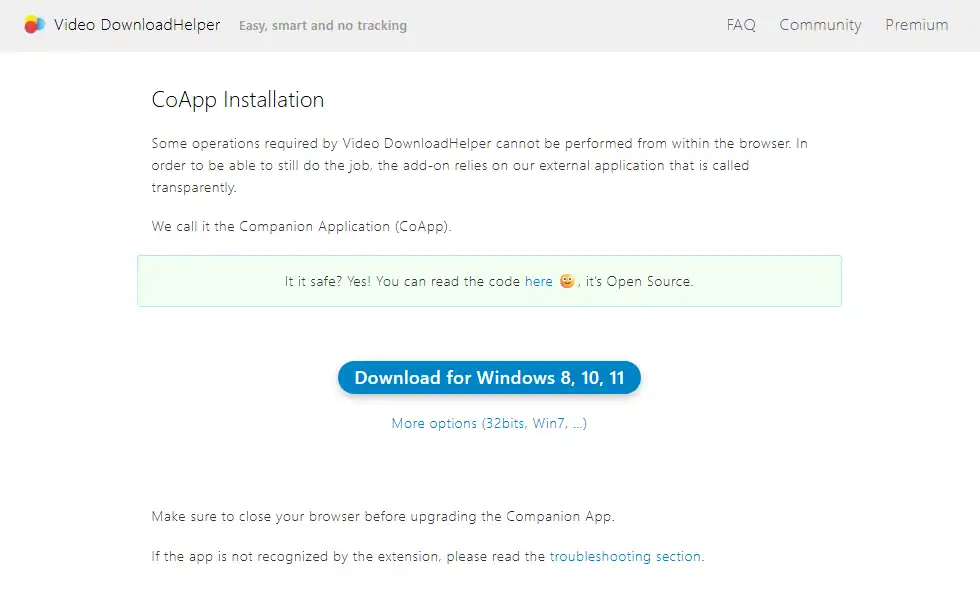Go to the Community section
Viewport: 980px width, 600px height.
[x=820, y=25]
